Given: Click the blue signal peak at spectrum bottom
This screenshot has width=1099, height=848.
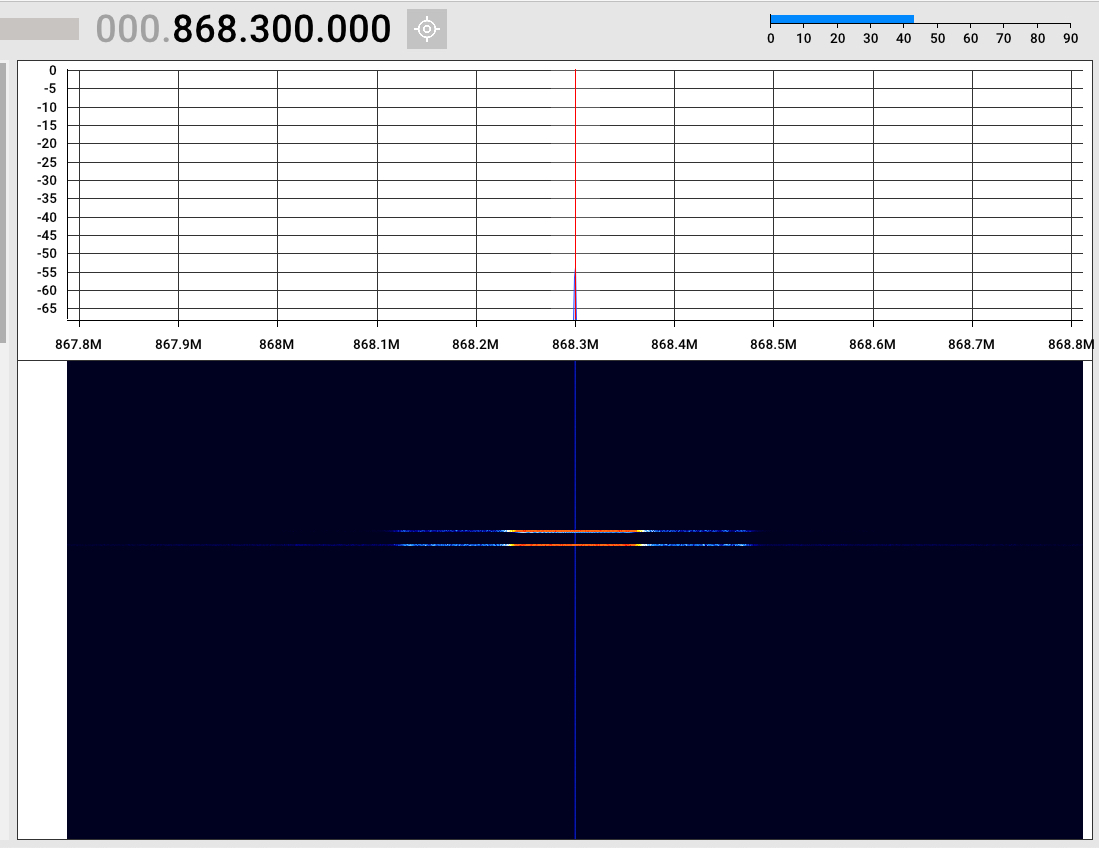Looking at the screenshot, I should click(575, 297).
